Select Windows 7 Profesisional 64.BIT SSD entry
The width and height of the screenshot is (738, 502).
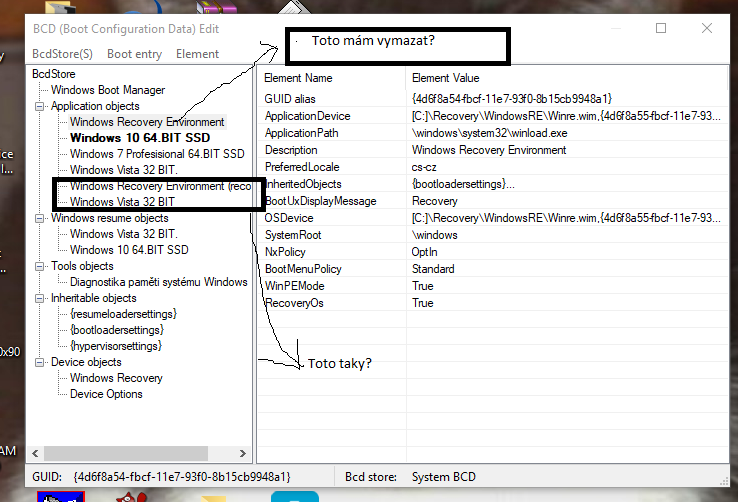pyautogui.click(x=157, y=154)
